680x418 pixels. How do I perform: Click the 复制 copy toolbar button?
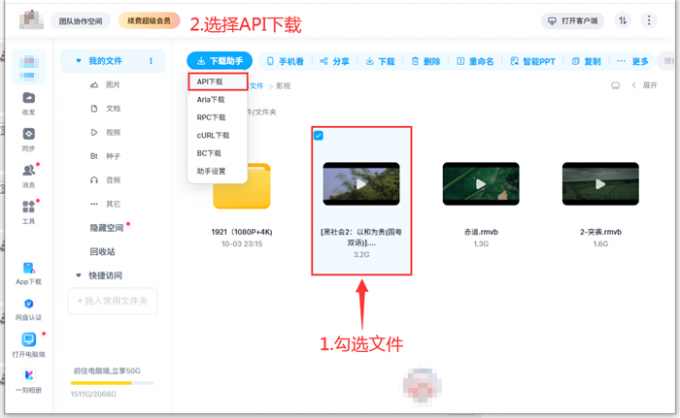click(x=586, y=62)
